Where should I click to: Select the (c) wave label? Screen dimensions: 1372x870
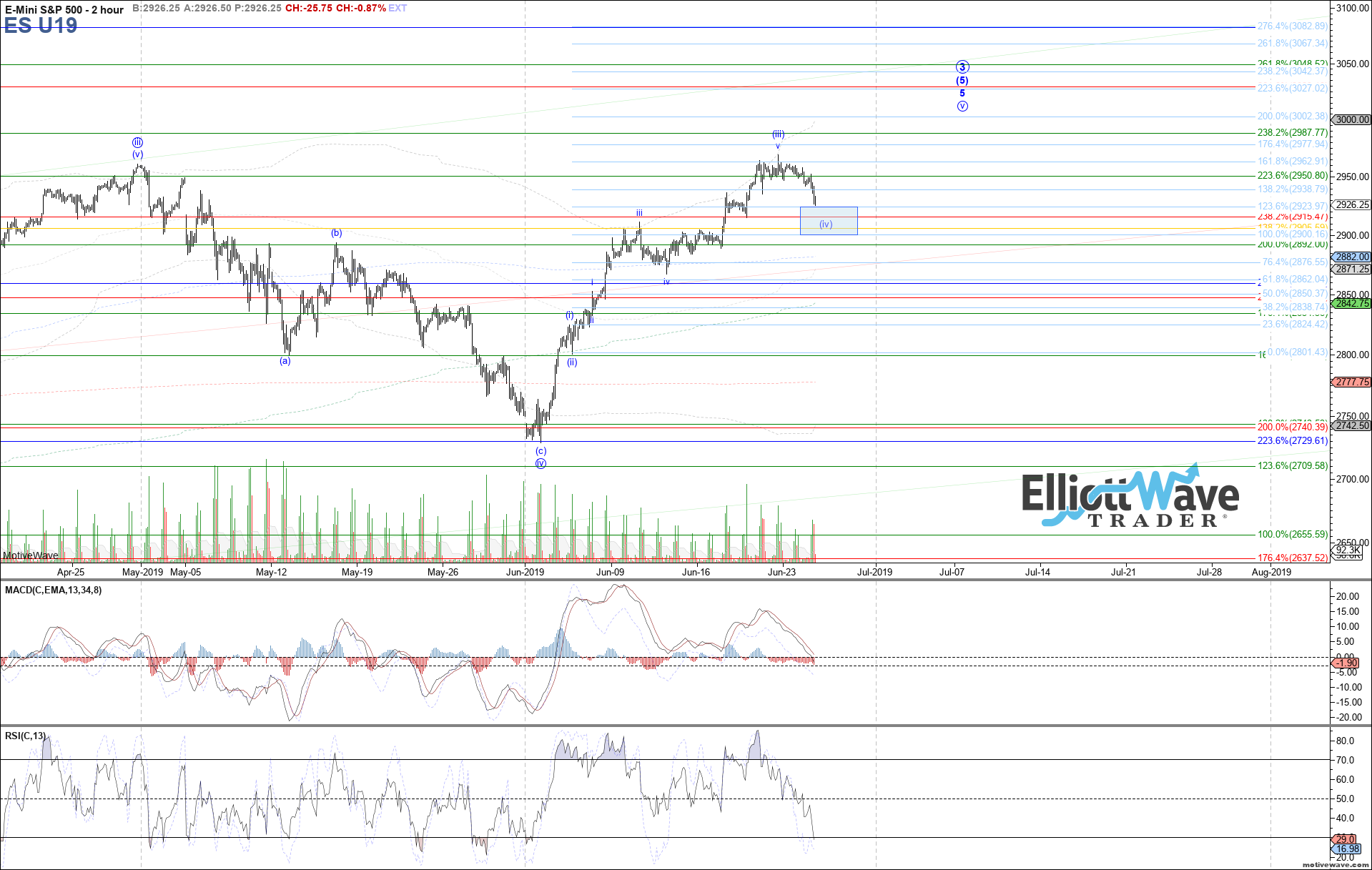coord(541,451)
